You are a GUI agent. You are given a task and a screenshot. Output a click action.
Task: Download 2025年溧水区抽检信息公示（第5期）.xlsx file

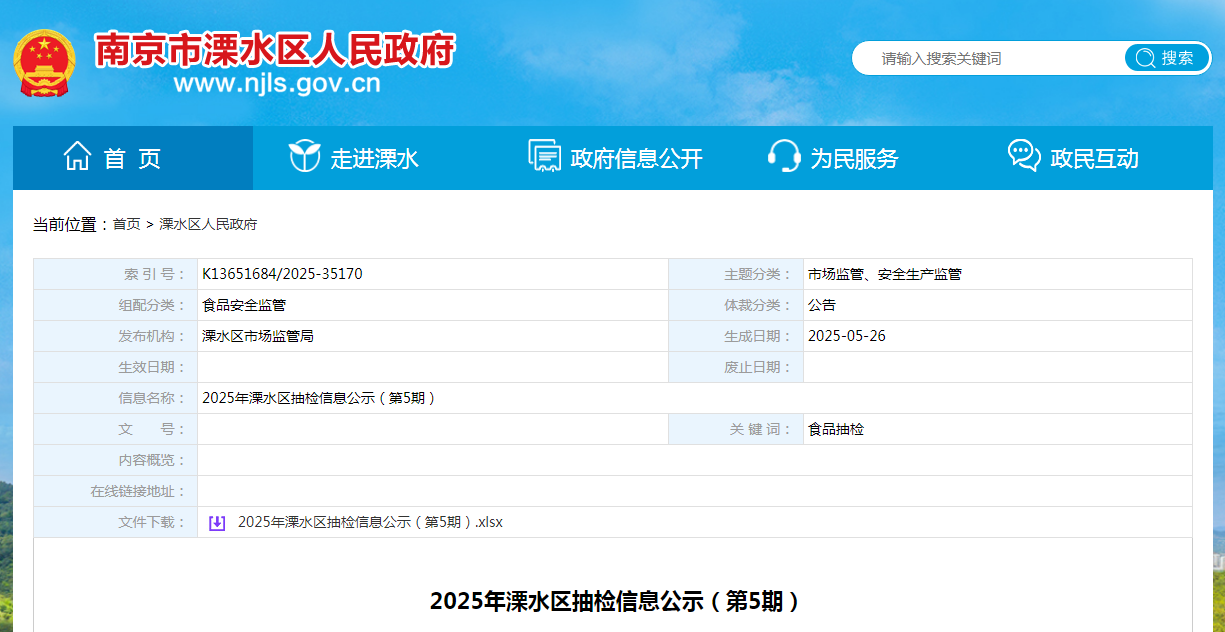(x=370, y=522)
